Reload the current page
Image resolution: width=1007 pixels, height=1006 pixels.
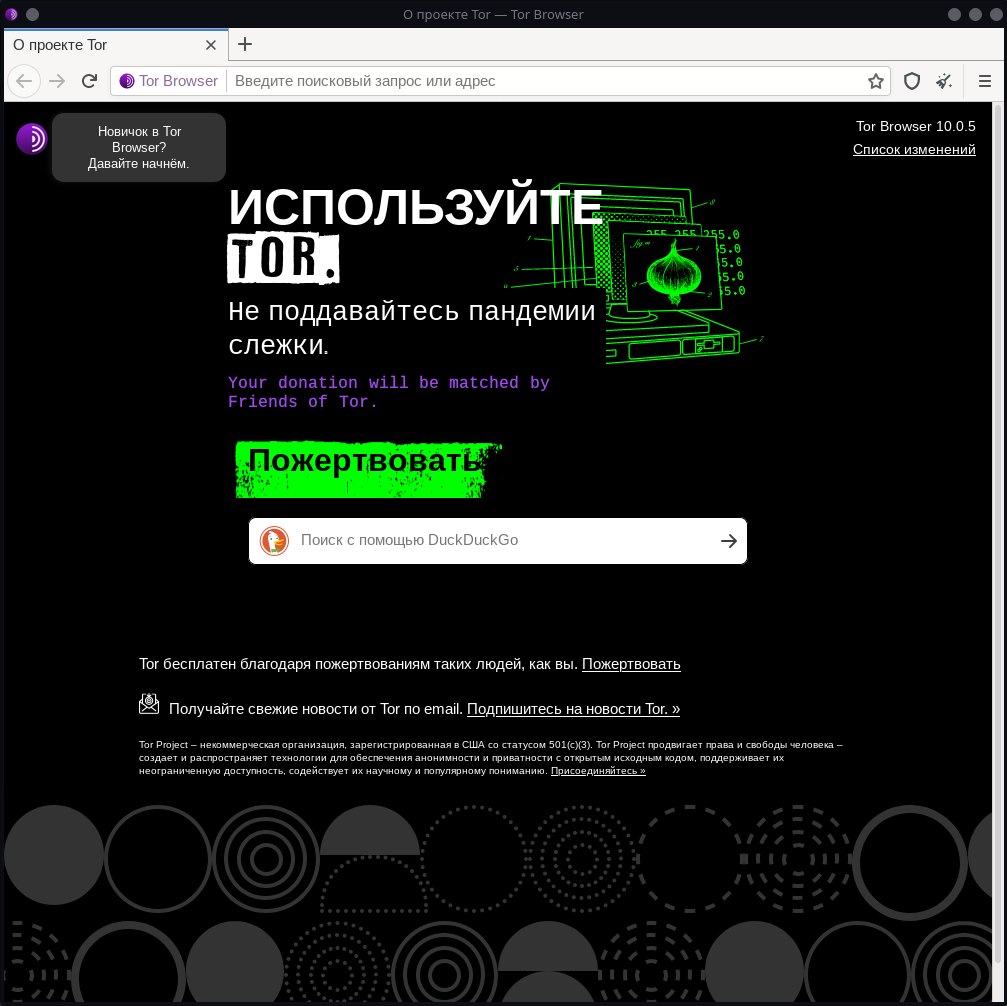89,81
